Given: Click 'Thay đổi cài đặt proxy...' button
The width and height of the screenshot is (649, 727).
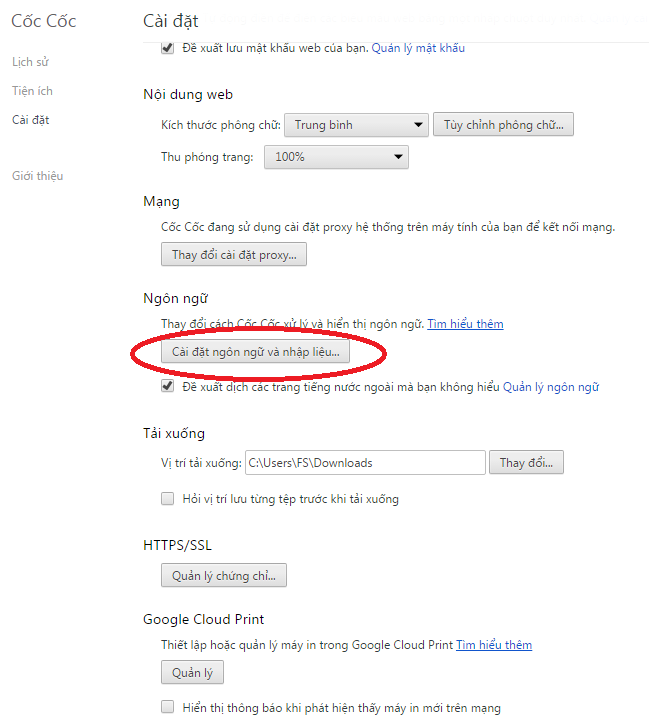Looking at the screenshot, I should click(234, 254).
